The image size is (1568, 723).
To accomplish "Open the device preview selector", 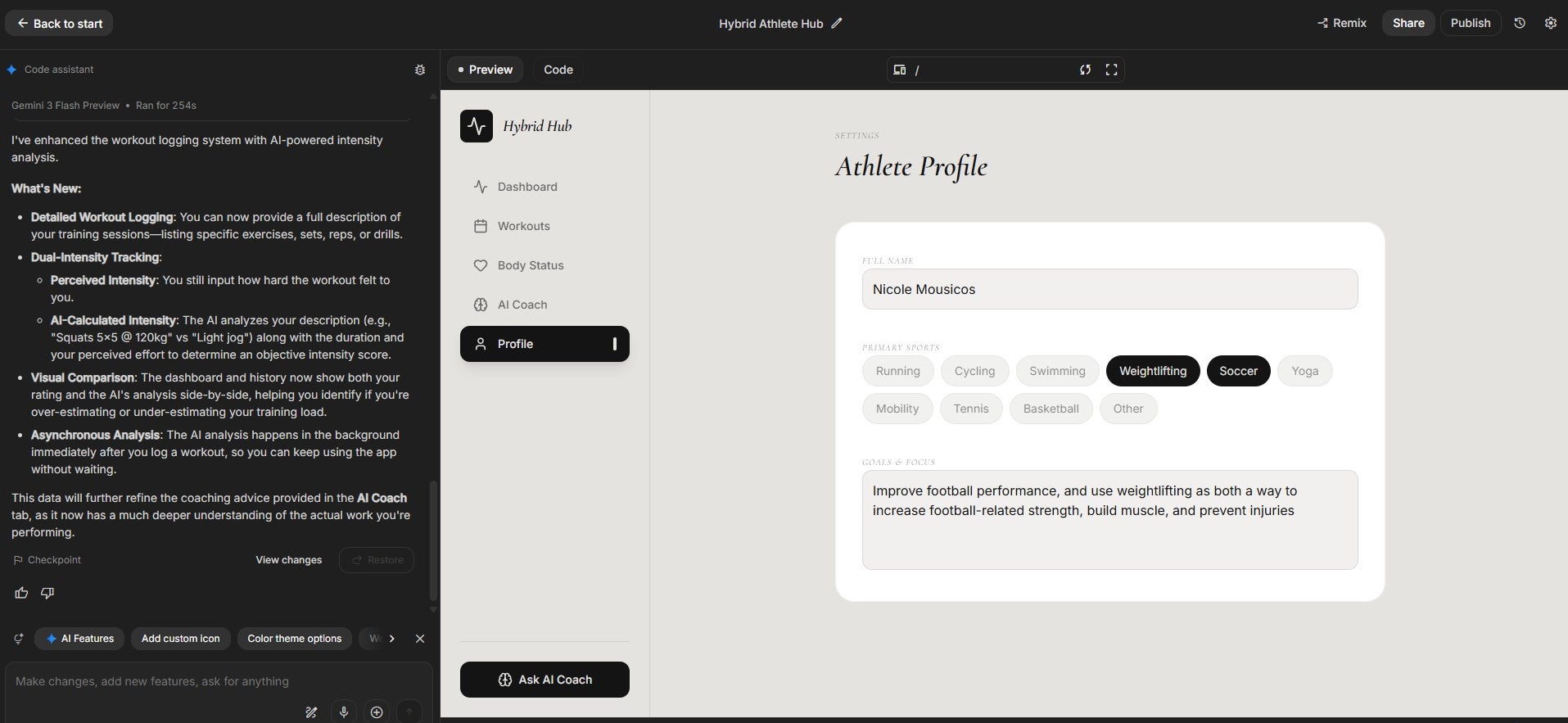I will coord(900,70).
